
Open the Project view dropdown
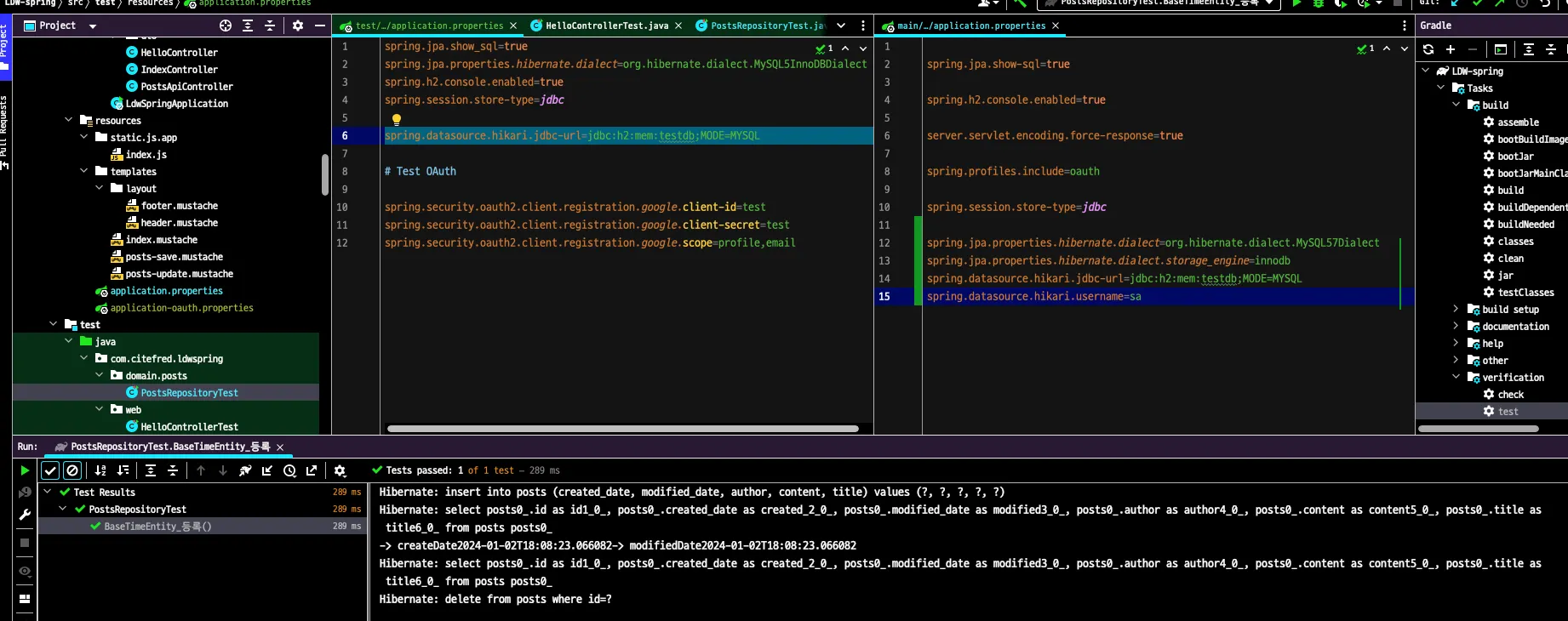click(93, 26)
